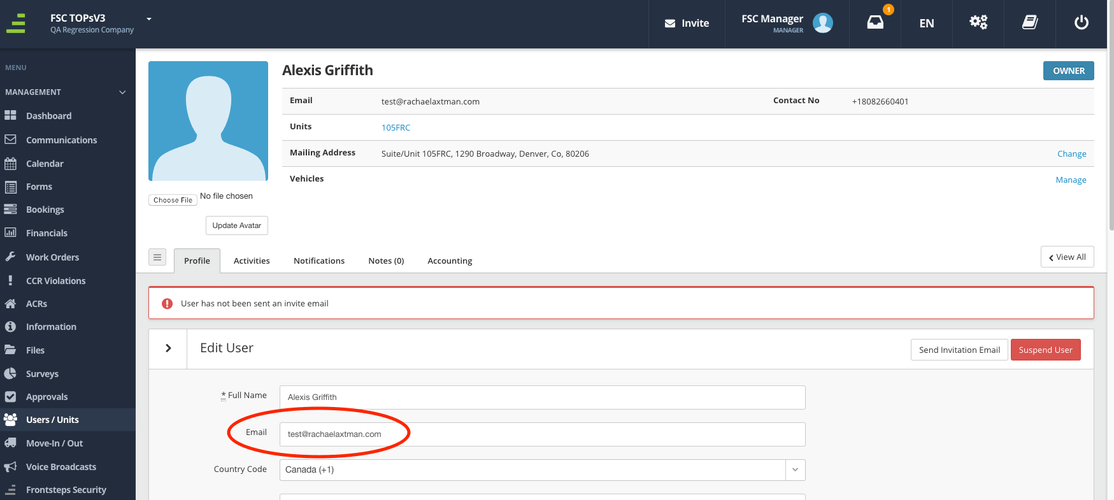Click the Dashboard grid icon

coord(11,116)
